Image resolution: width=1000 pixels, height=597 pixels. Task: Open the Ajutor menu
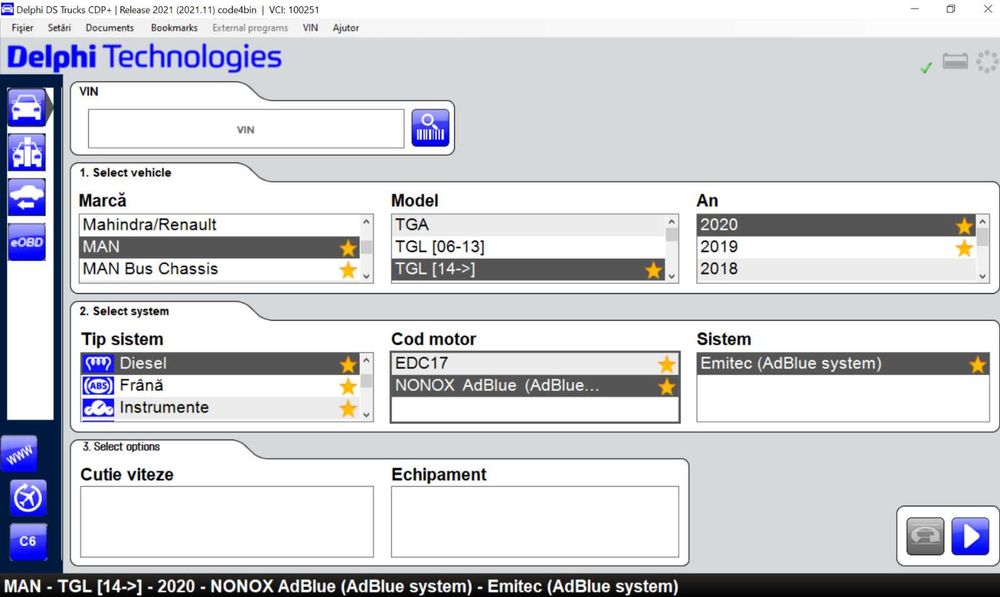[x=346, y=27]
